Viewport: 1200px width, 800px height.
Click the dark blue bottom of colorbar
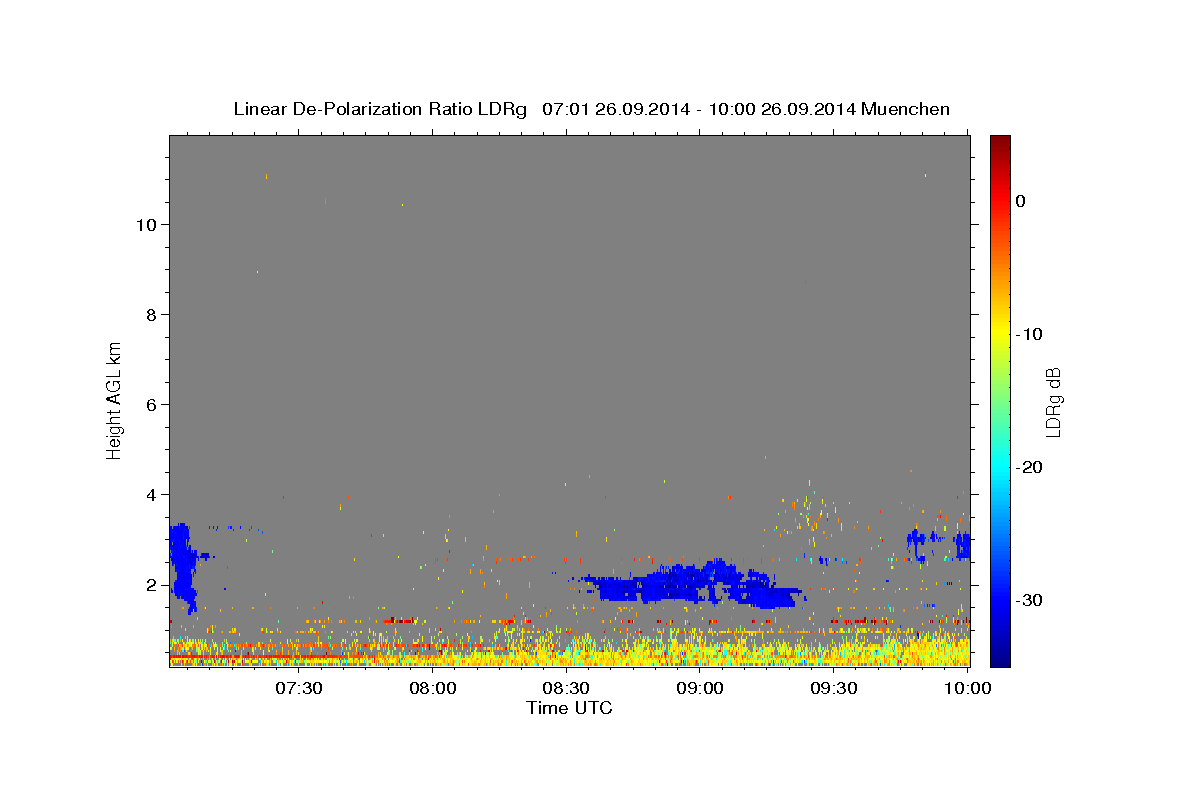coord(1000,658)
